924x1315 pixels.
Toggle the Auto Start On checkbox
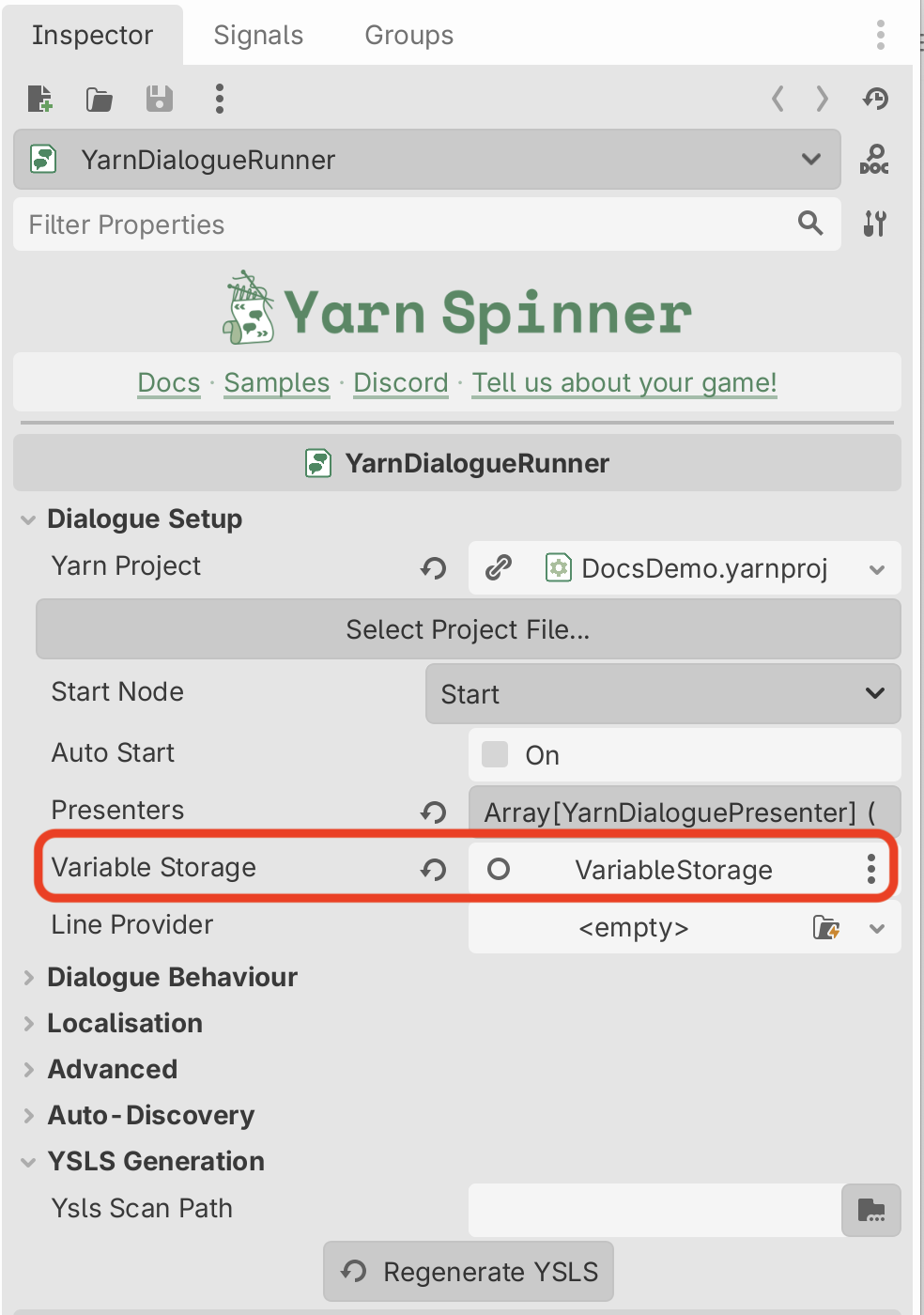click(495, 754)
